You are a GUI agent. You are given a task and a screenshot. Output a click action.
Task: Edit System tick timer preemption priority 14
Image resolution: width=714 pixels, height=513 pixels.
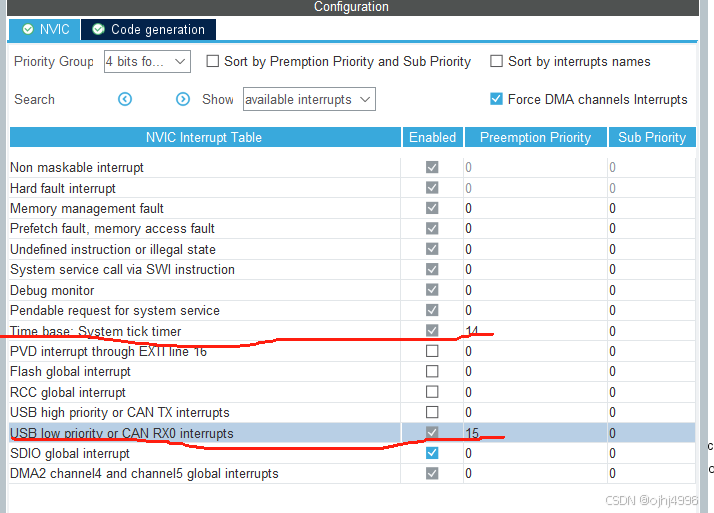(x=536, y=330)
